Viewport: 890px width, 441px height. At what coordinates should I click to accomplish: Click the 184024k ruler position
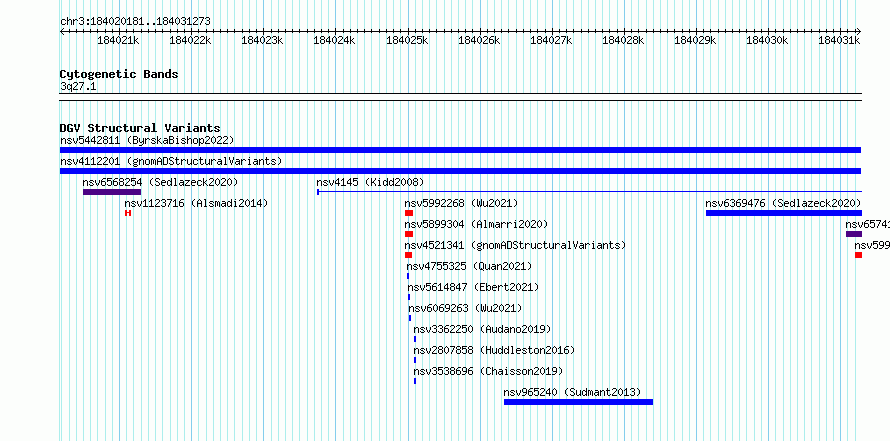point(334,40)
